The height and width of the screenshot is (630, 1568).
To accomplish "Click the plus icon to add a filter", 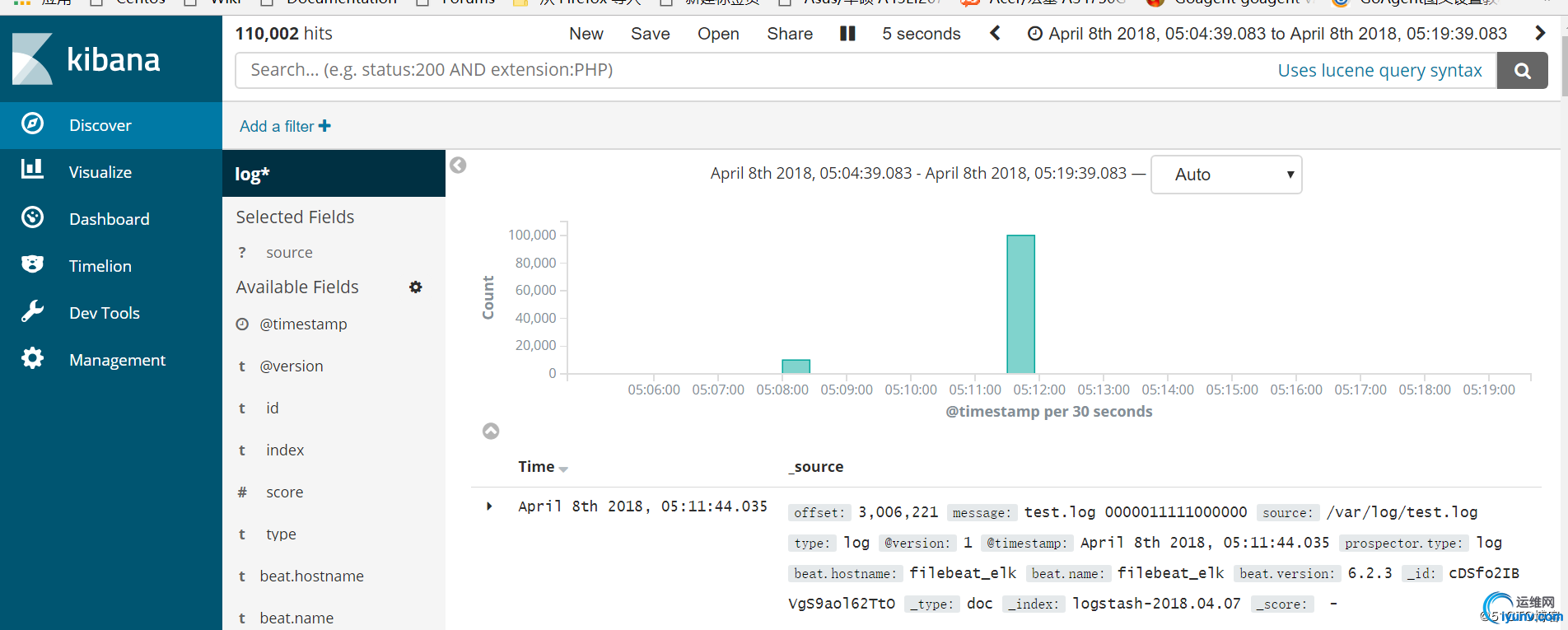I will [324, 126].
